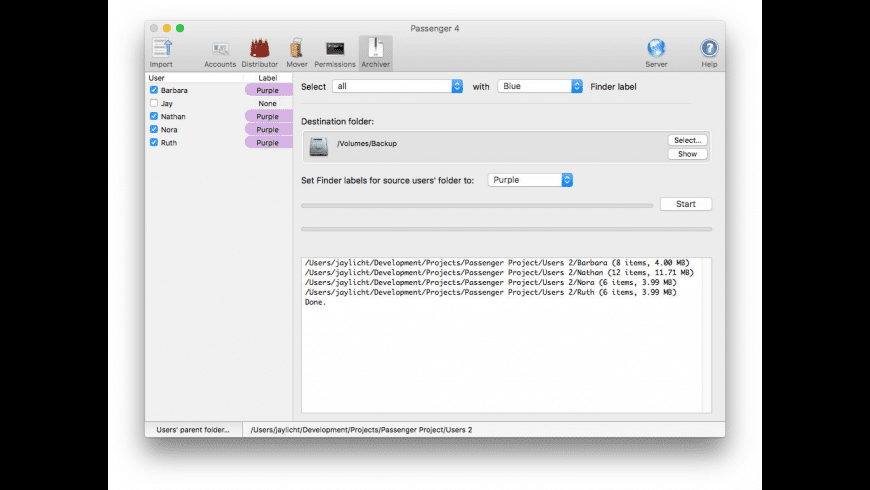
Task: Click the User column header
Action: tap(194, 78)
